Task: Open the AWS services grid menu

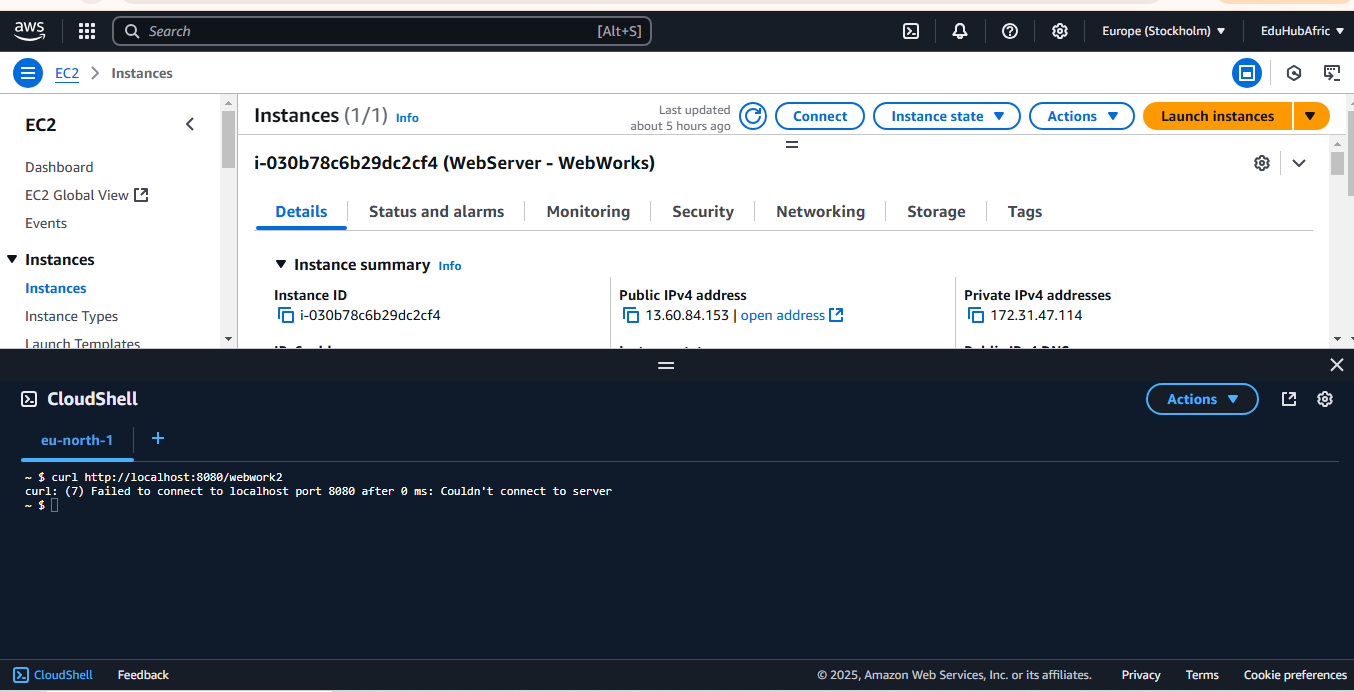Action: click(x=87, y=31)
